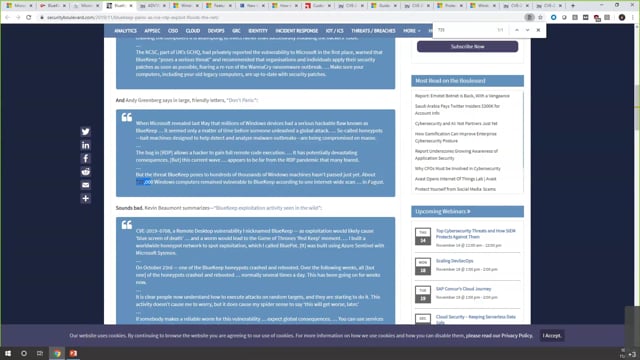
Task: Open "Report Underscores Growing Awareness" article
Action: (456, 154)
